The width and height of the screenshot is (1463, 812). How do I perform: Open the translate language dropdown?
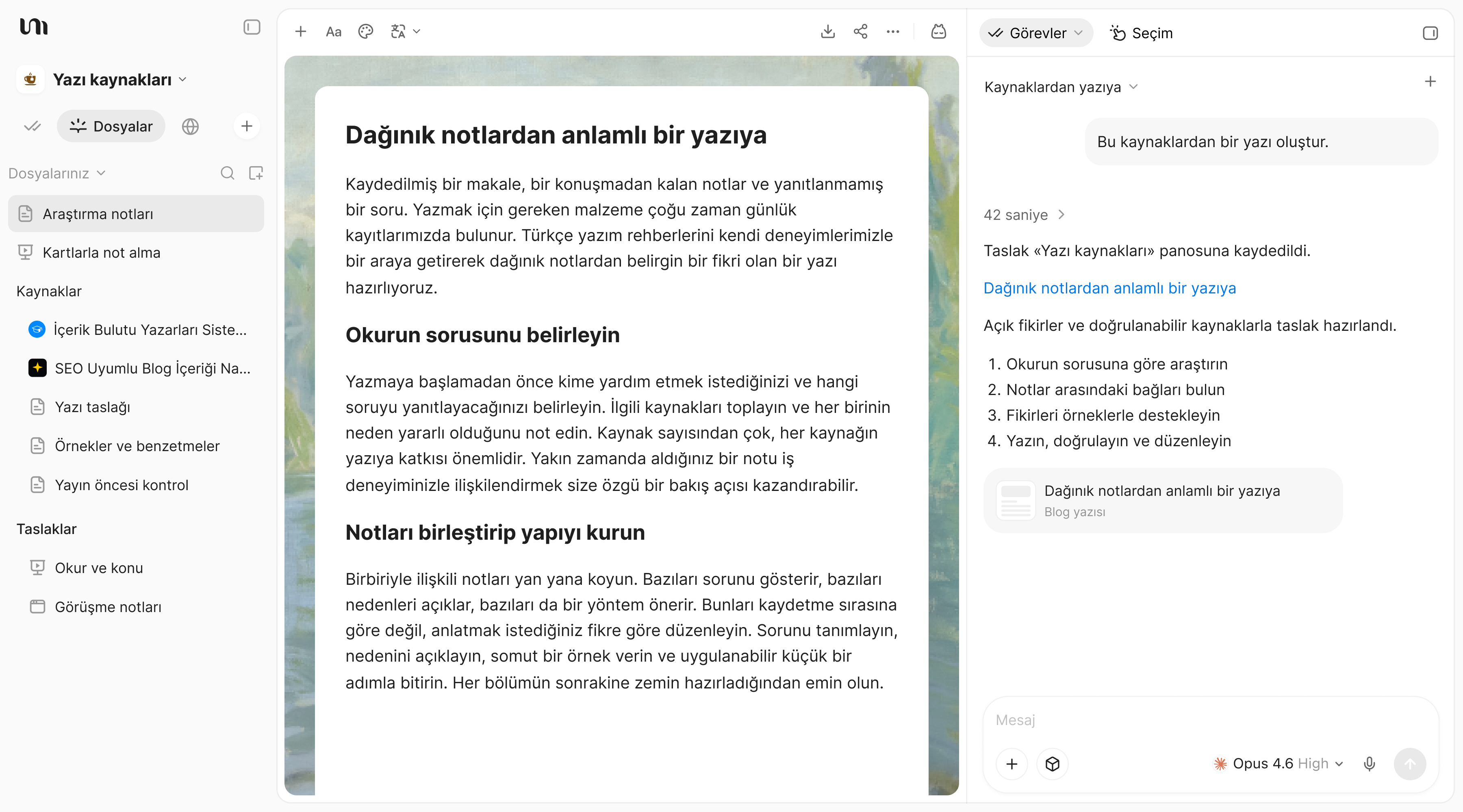tap(406, 32)
